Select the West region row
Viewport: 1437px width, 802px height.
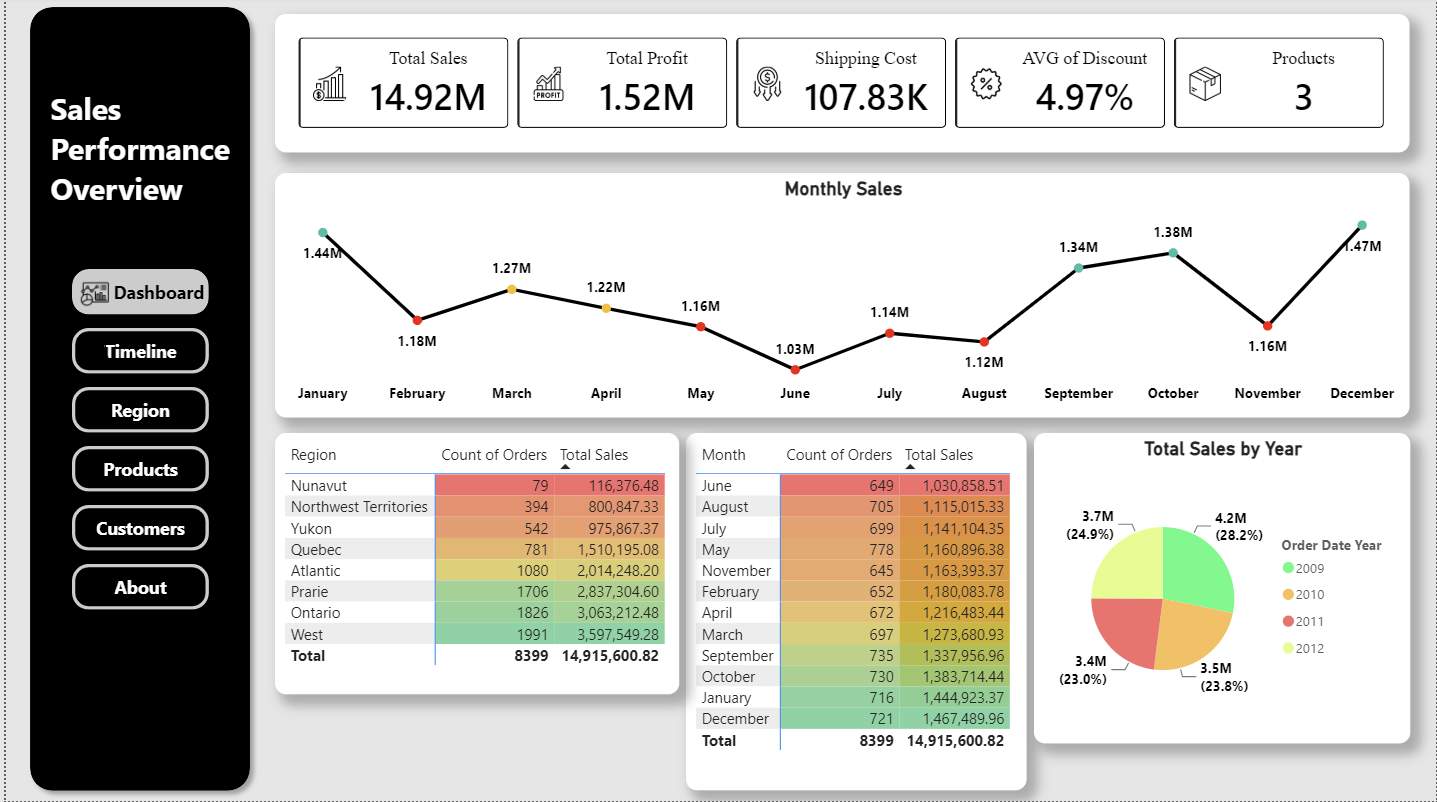click(475, 634)
